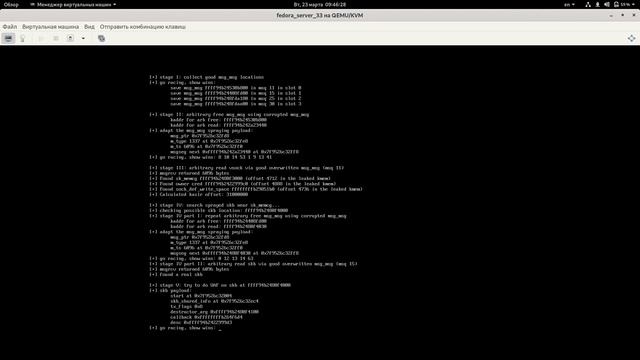Click the stage V UAF on skb line
640x360 pixels.
pos(220,285)
